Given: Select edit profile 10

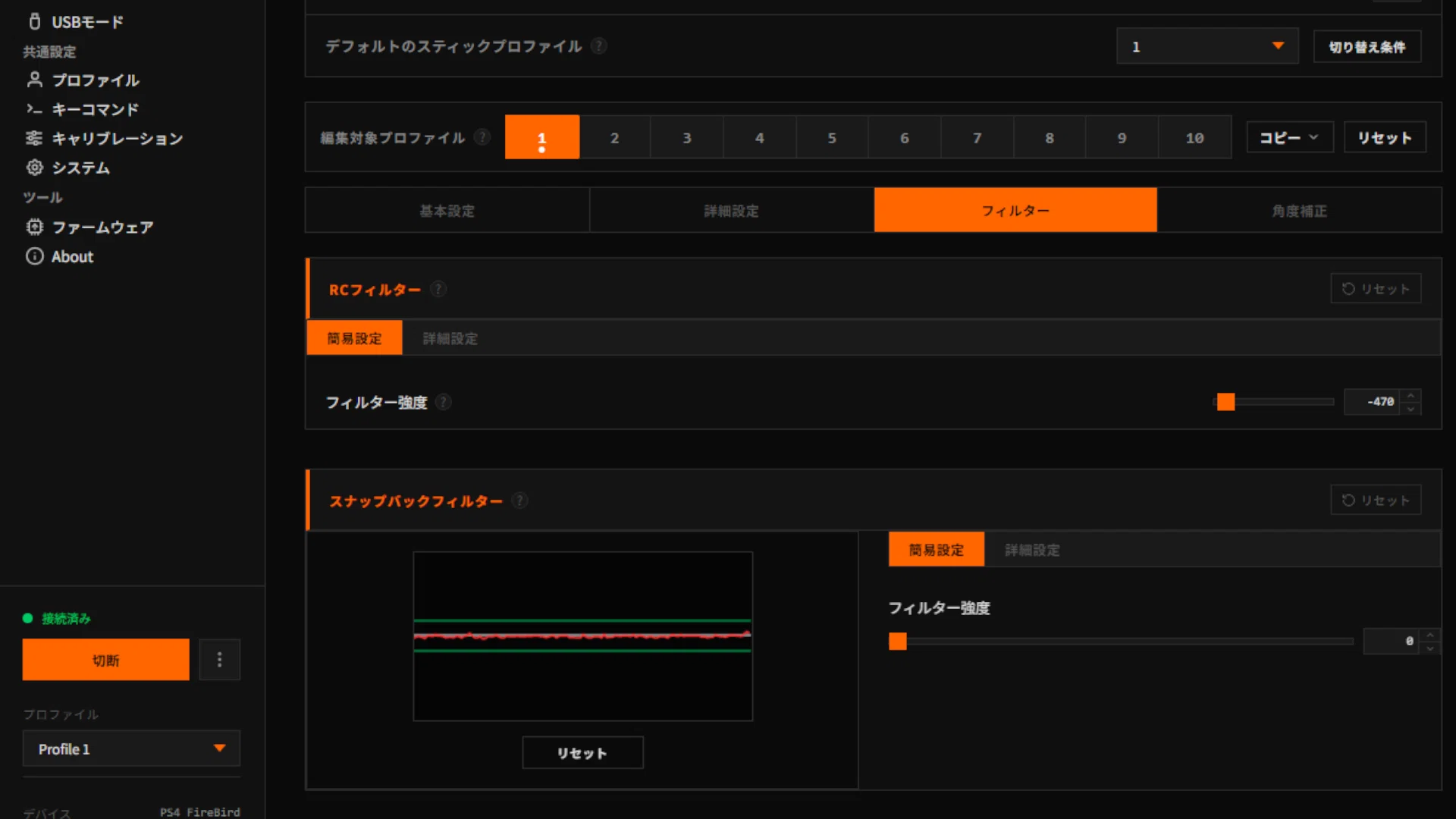Looking at the screenshot, I should pyautogui.click(x=1194, y=137).
